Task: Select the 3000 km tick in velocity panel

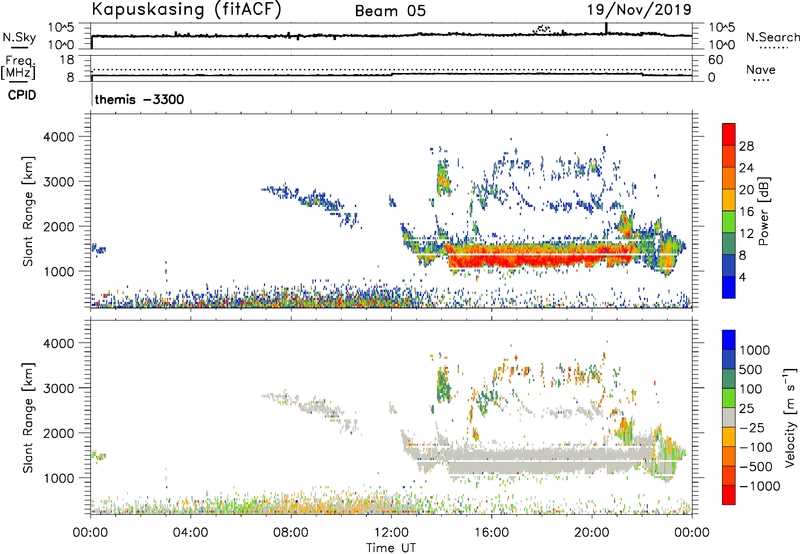Action: coord(59,388)
